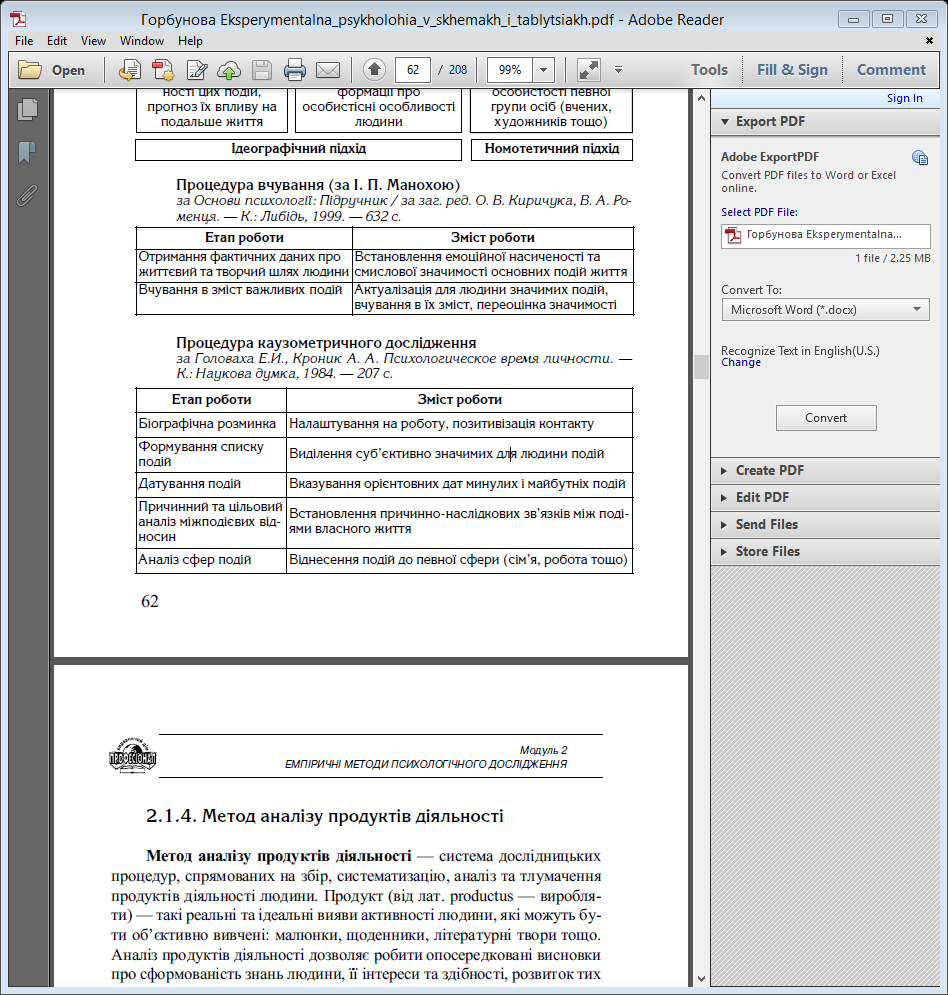Click the read mode expand-arrows icon

point(588,70)
